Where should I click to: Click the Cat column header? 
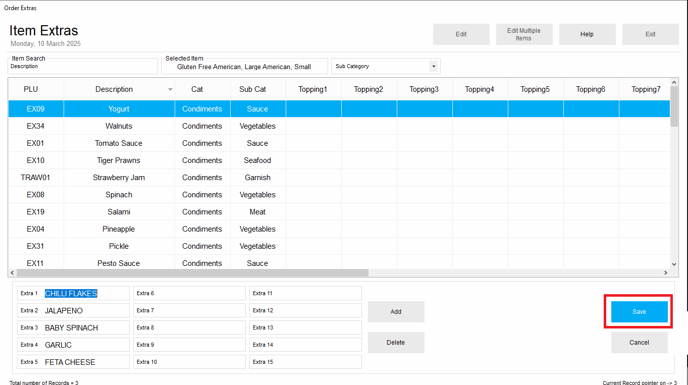pyautogui.click(x=202, y=89)
